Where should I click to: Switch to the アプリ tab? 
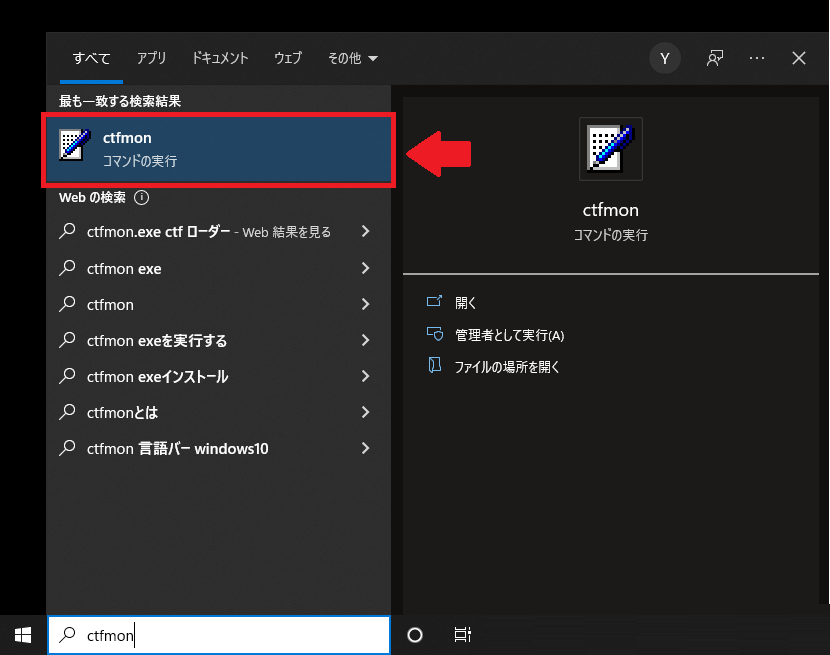[152, 58]
